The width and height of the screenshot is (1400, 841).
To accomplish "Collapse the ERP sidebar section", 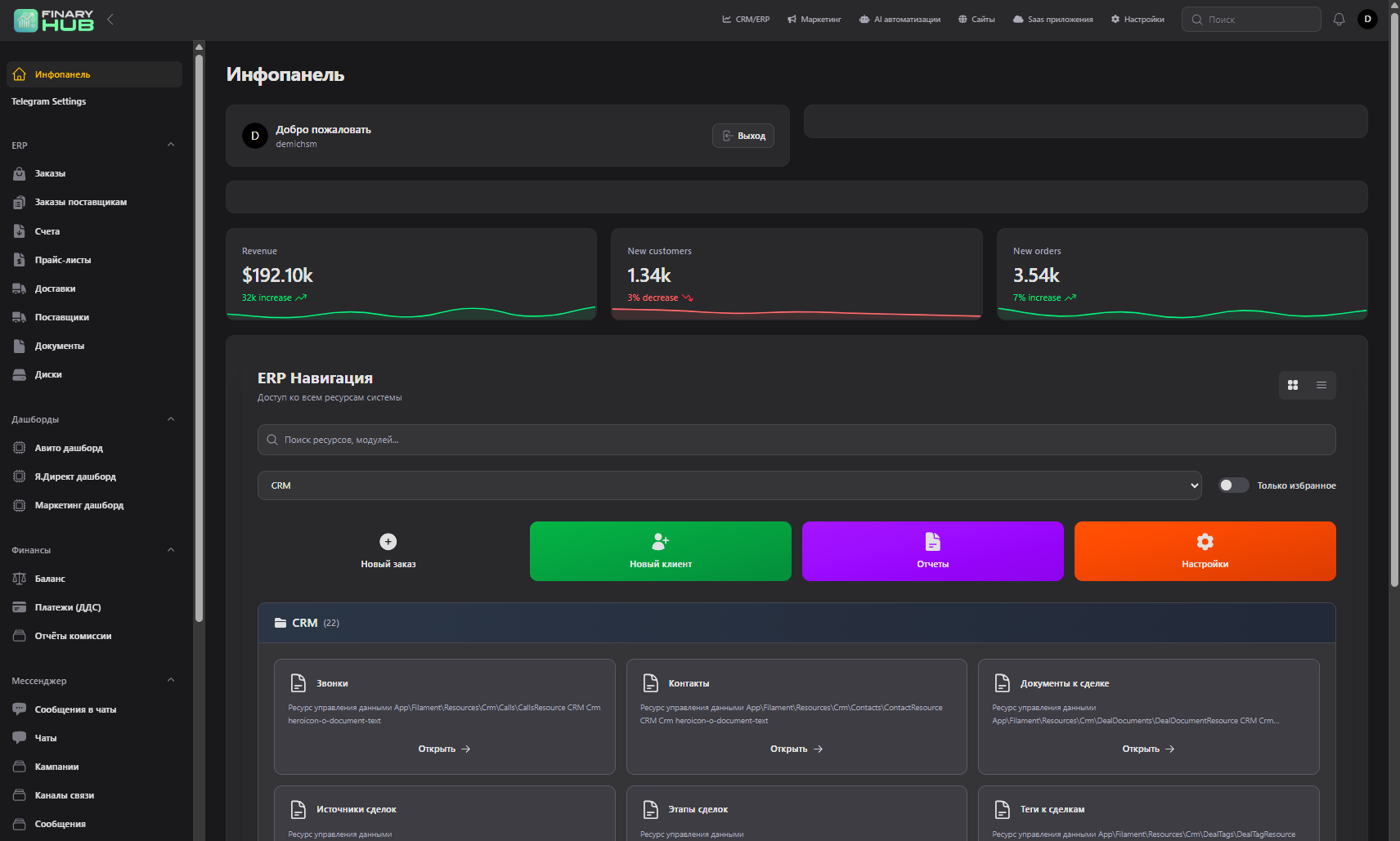I will (x=171, y=145).
